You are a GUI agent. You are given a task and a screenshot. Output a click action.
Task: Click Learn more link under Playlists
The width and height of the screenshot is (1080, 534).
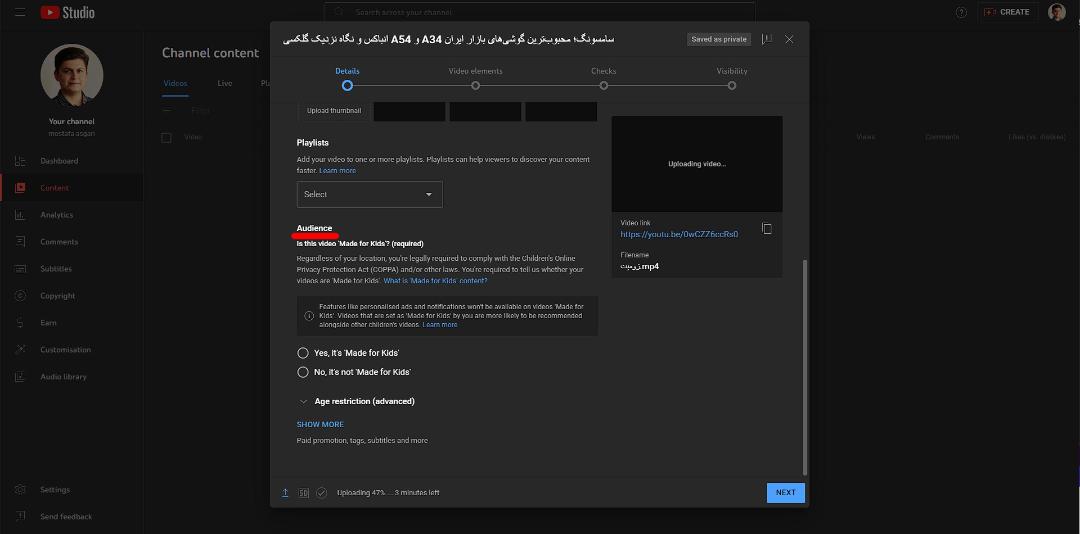pyautogui.click(x=338, y=170)
